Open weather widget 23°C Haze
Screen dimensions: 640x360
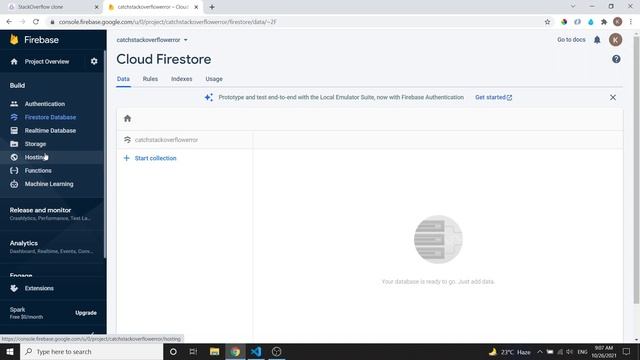pos(510,351)
